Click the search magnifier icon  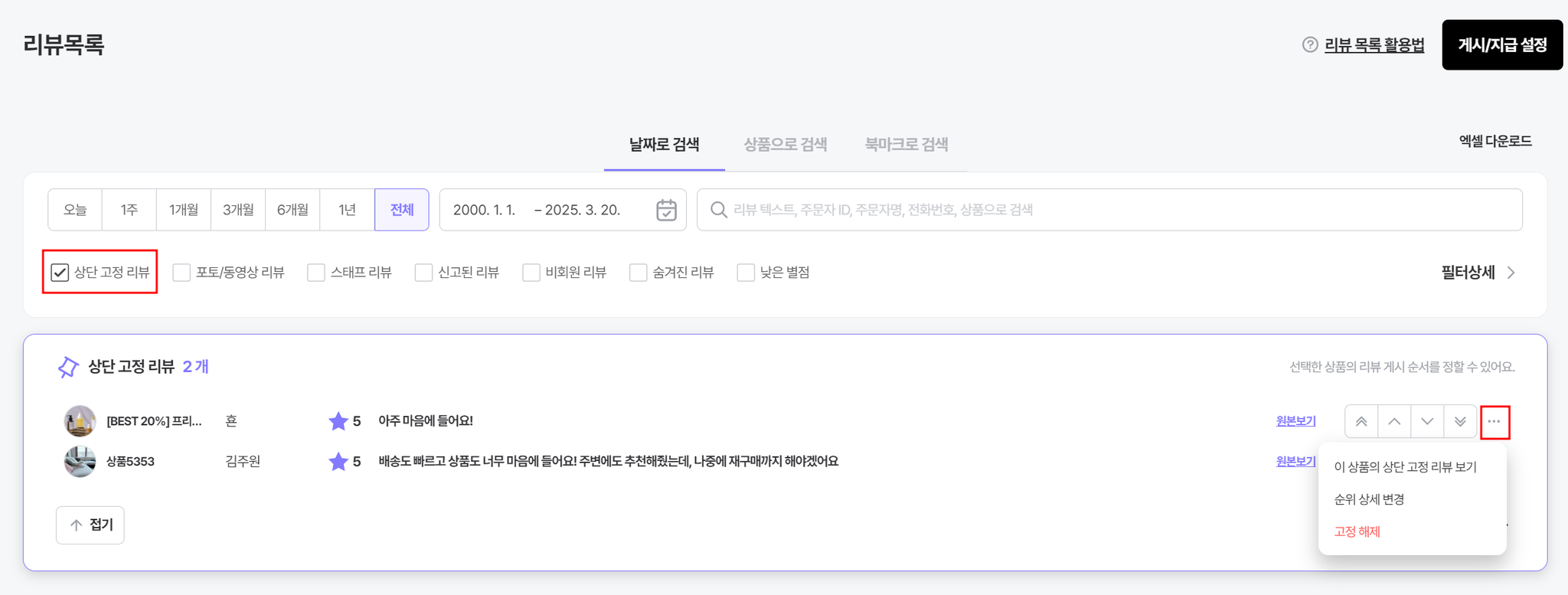718,210
